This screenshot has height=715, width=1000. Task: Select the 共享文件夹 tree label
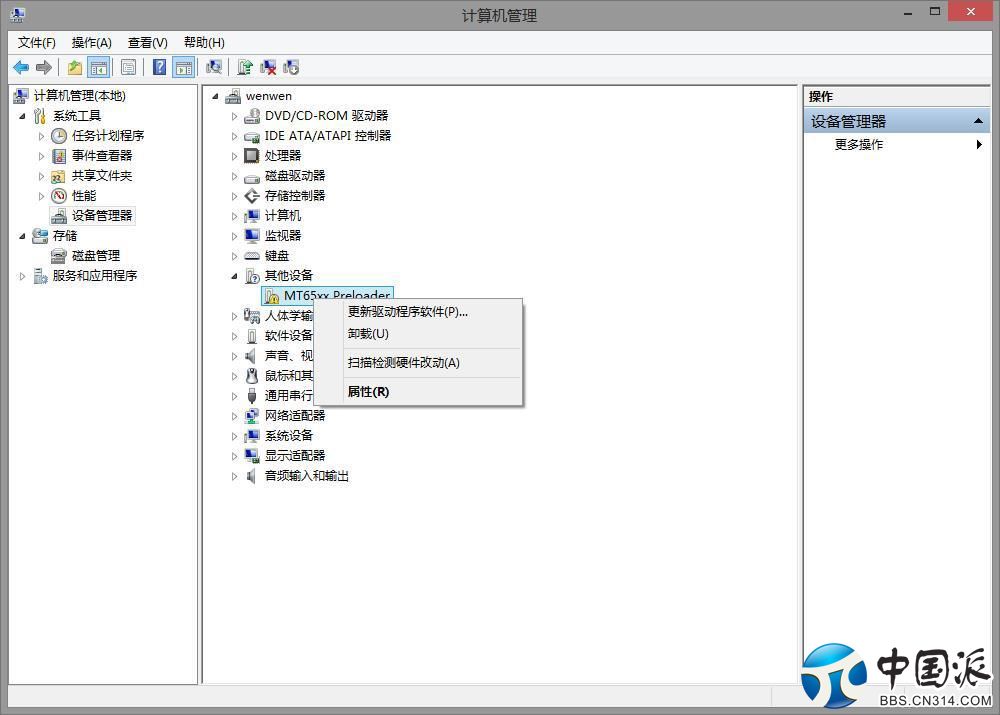pos(101,175)
